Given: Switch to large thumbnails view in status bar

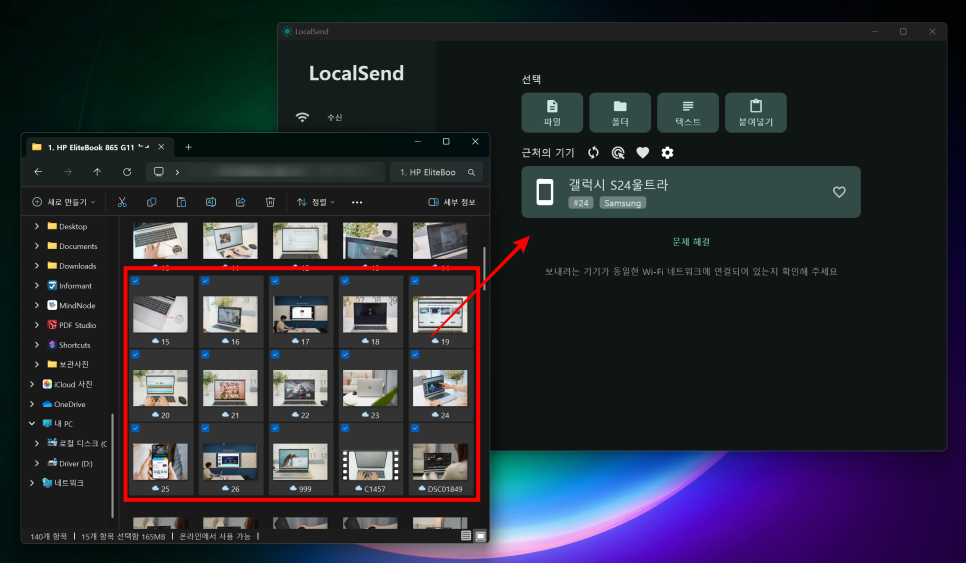Looking at the screenshot, I should coord(481,536).
